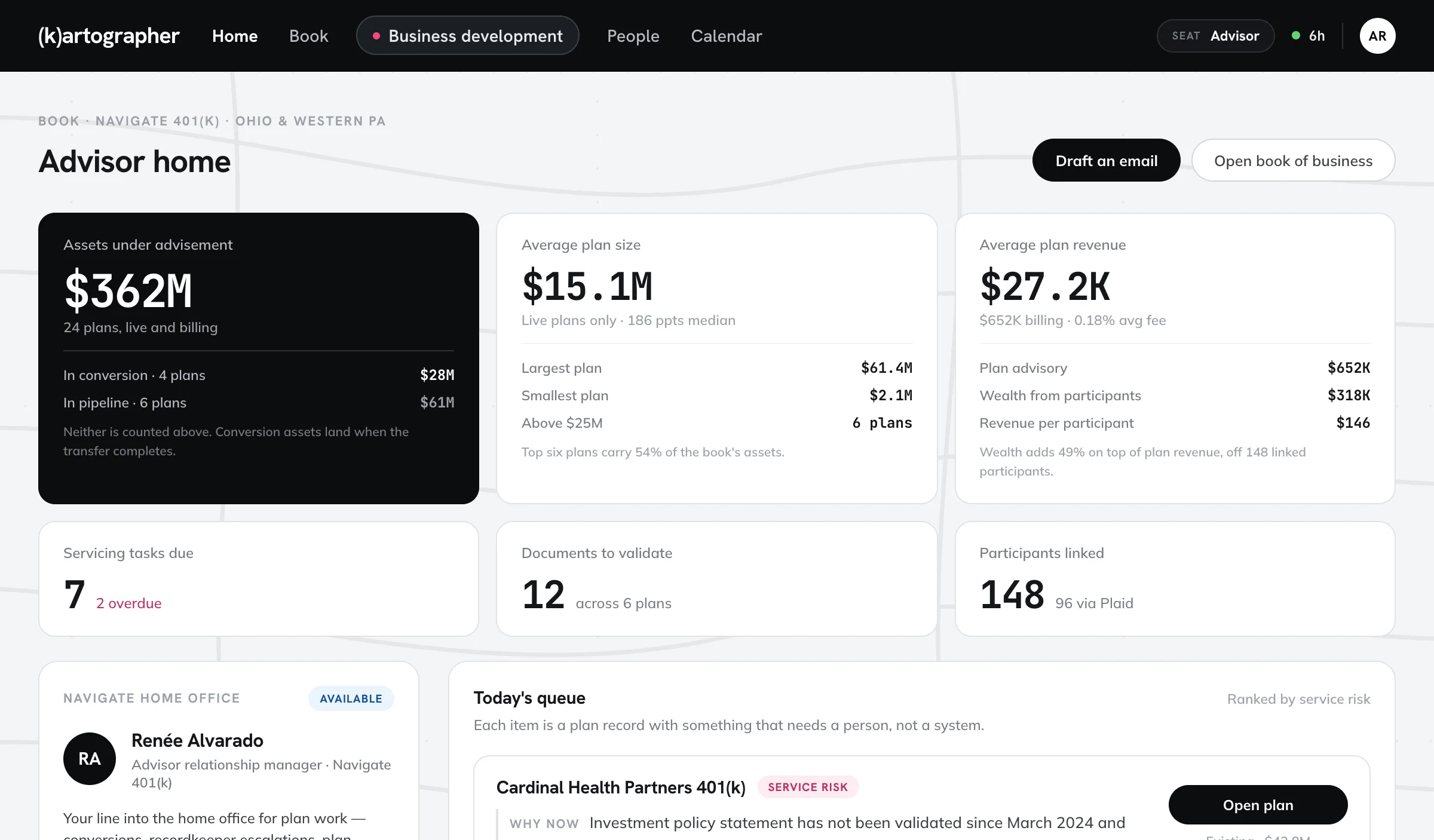Open the Cardinal Health Partners plan
1434x840 pixels.
(1258, 805)
